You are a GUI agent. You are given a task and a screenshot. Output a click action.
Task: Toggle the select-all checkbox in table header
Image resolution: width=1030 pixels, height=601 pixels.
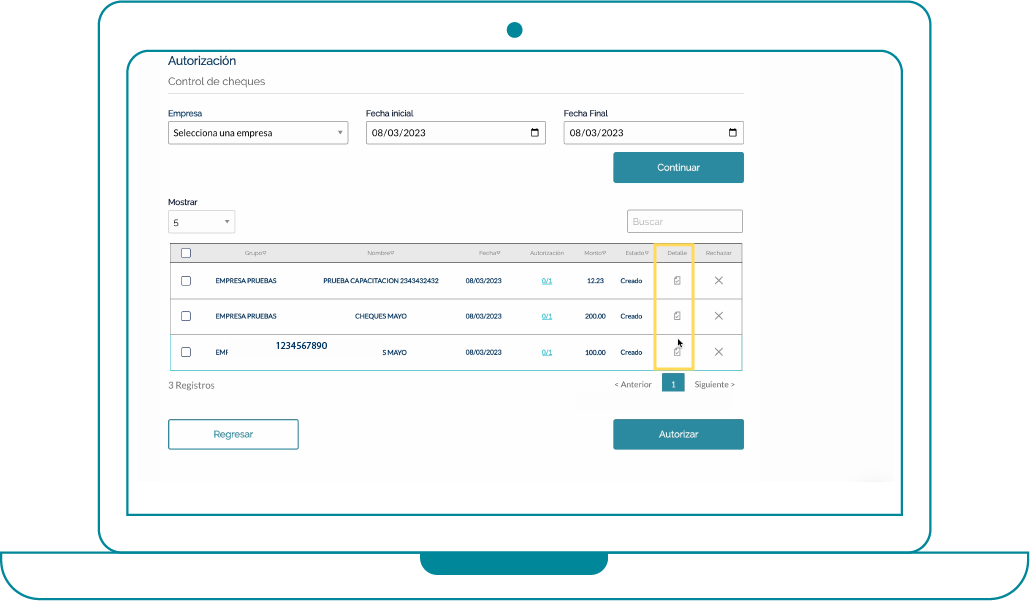point(186,253)
